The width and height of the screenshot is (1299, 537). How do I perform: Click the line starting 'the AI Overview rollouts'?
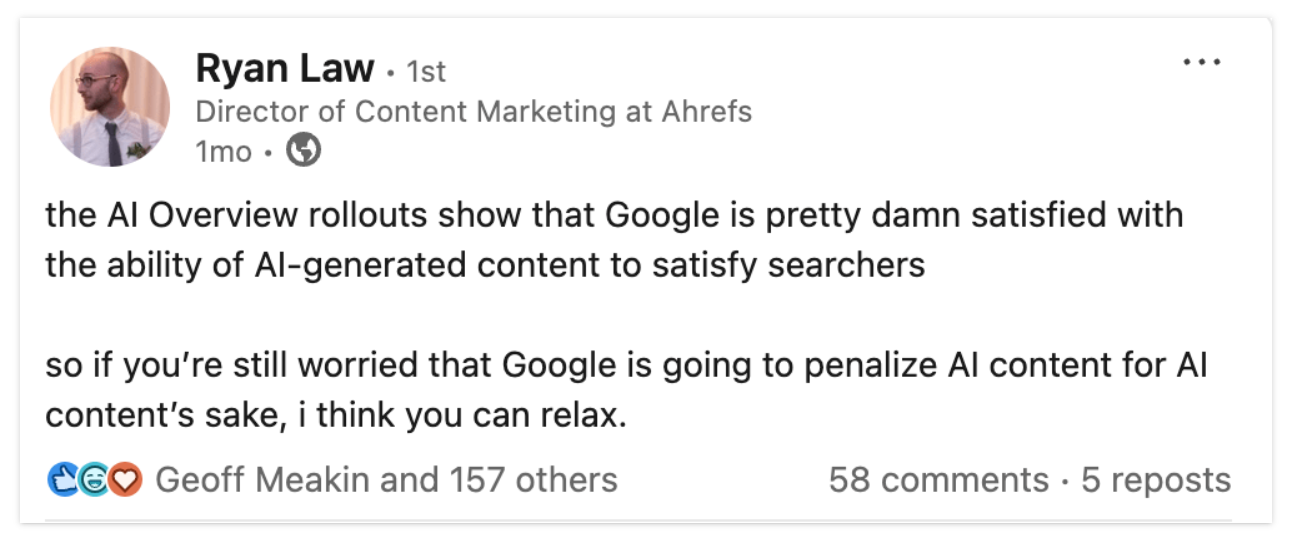coord(614,216)
